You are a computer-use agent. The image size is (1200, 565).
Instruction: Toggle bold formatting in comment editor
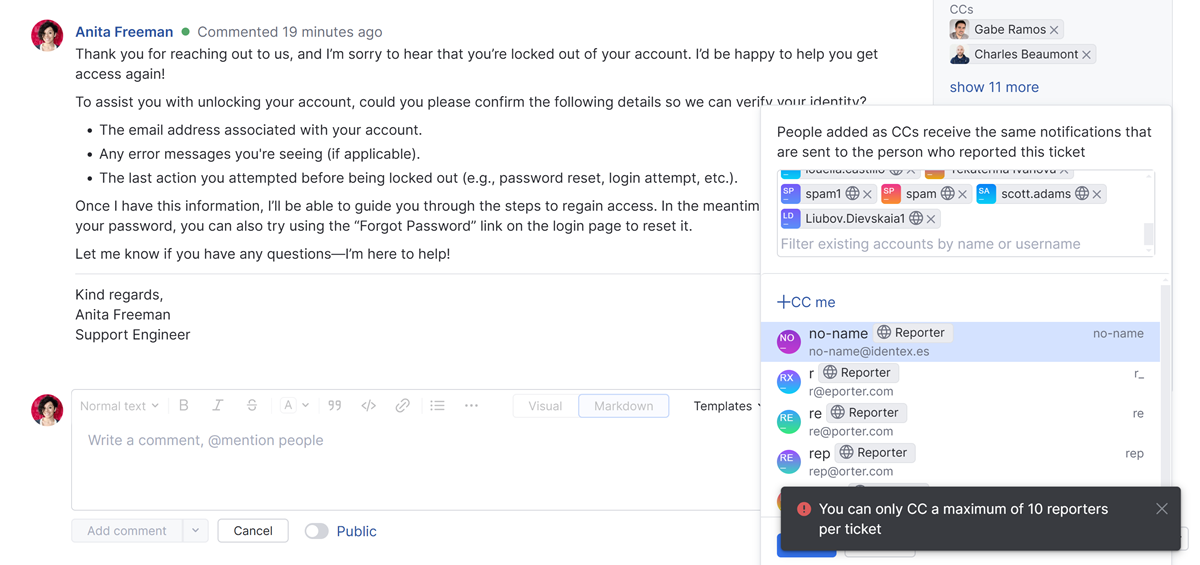(x=184, y=406)
